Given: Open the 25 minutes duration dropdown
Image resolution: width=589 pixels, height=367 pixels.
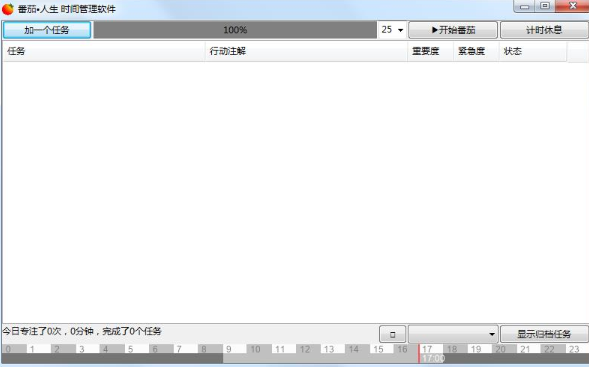Looking at the screenshot, I should pos(392,30).
